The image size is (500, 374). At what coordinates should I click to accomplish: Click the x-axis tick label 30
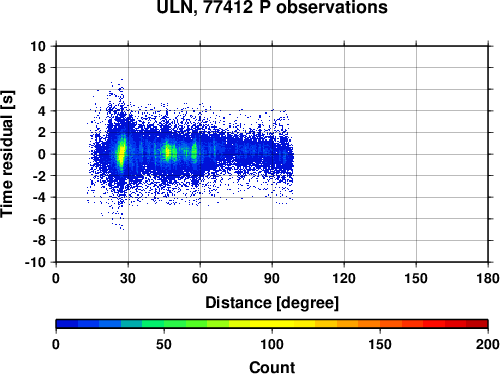tap(128, 278)
